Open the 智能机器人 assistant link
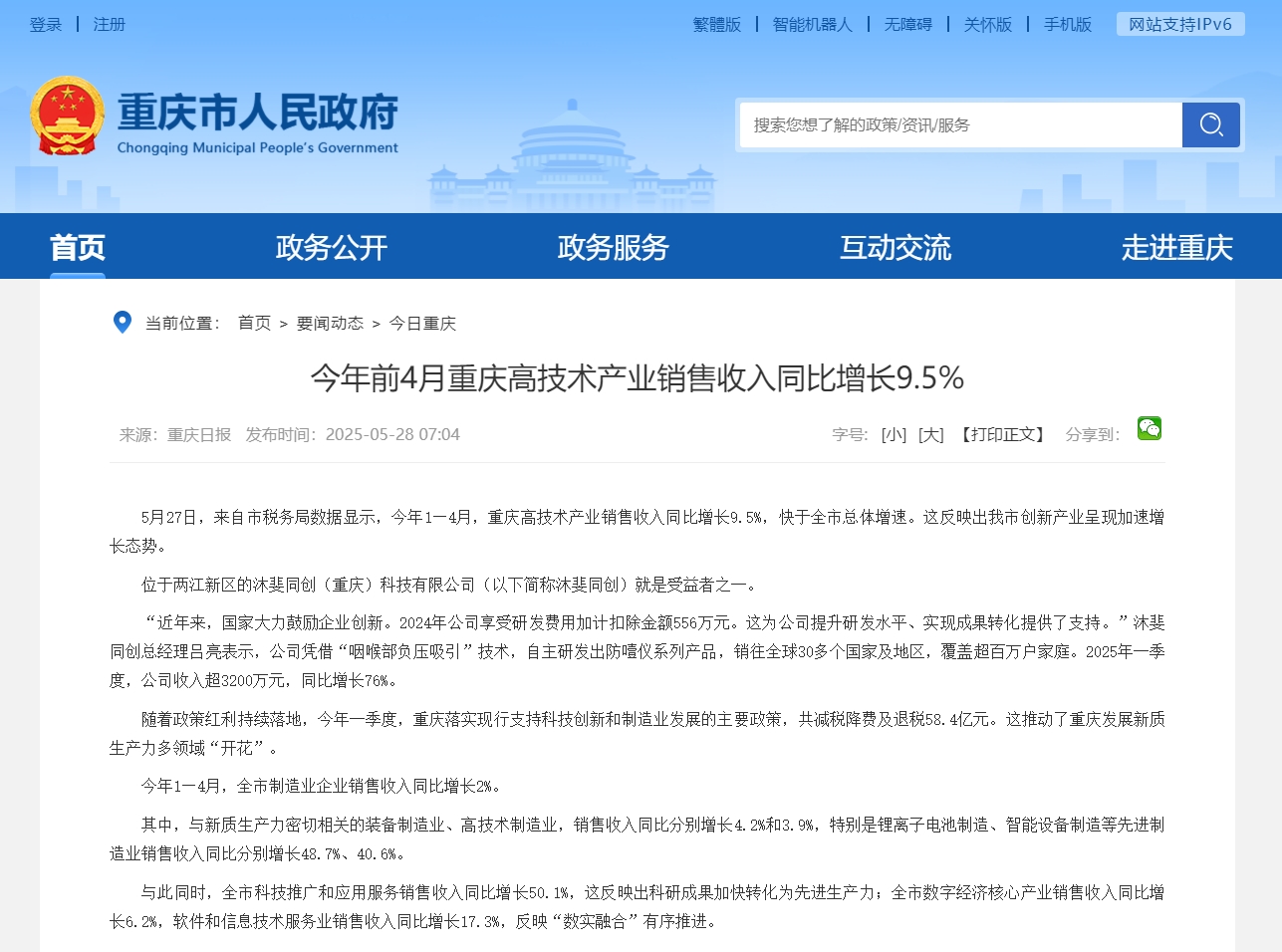 [813, 24]
